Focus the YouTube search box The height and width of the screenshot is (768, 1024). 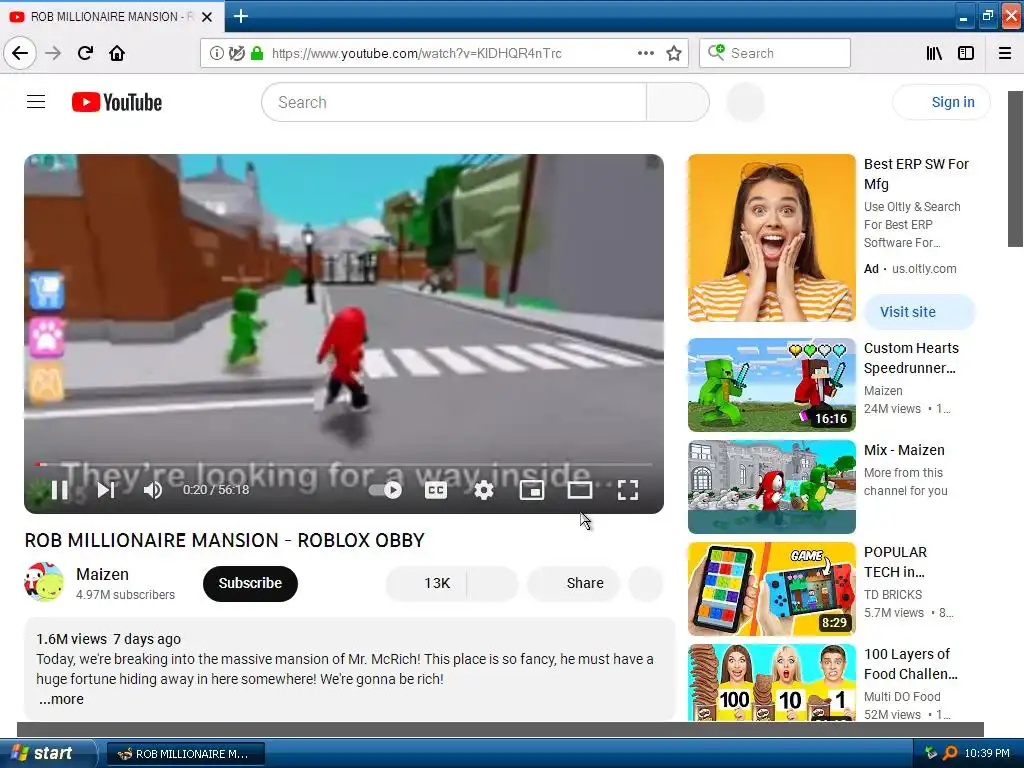point(454,102)
